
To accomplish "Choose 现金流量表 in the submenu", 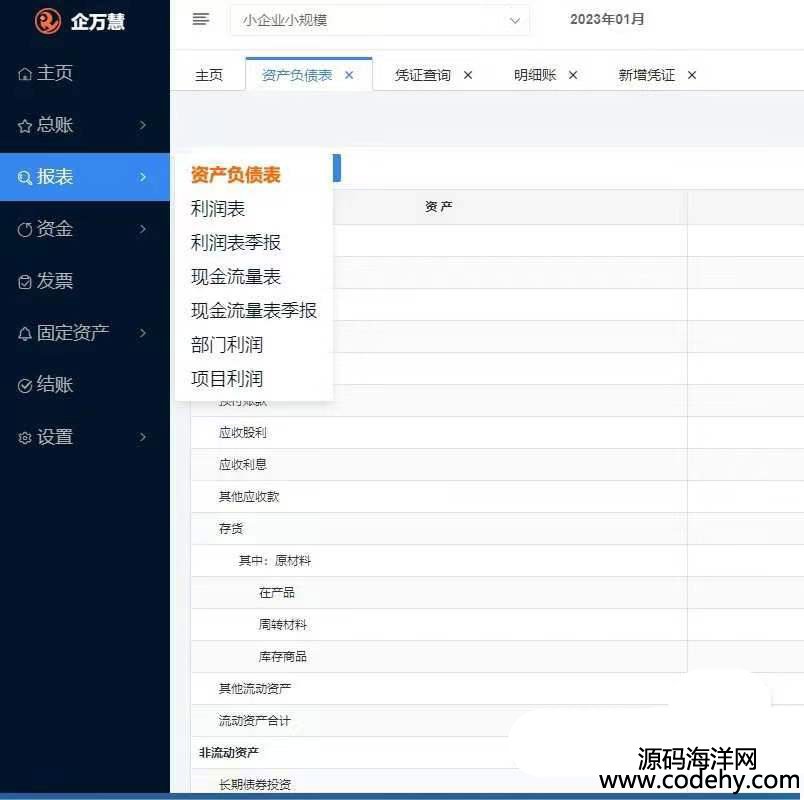I will [236, 277].
